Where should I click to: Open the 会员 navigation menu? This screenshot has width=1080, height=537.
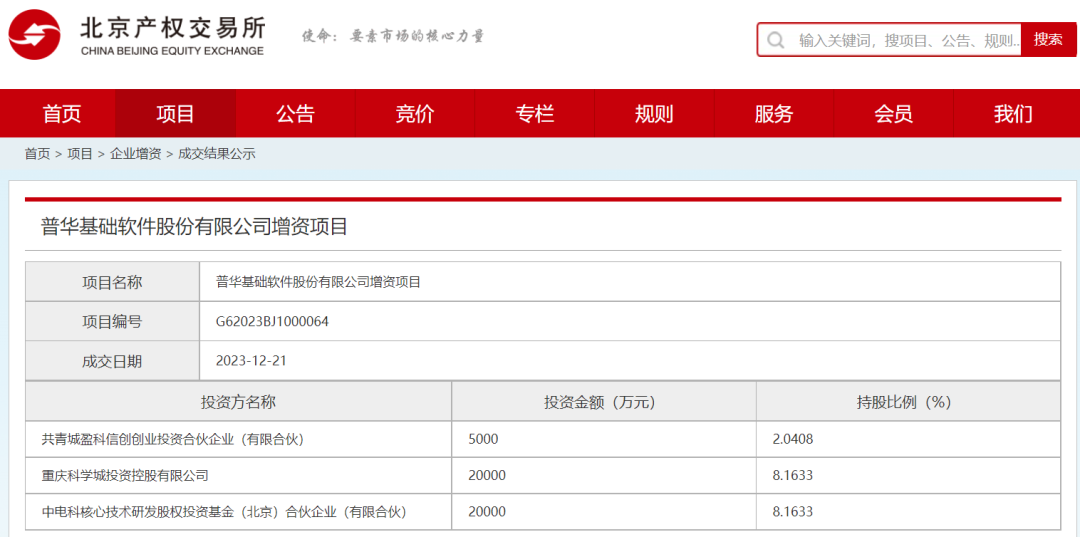[894, 114]
